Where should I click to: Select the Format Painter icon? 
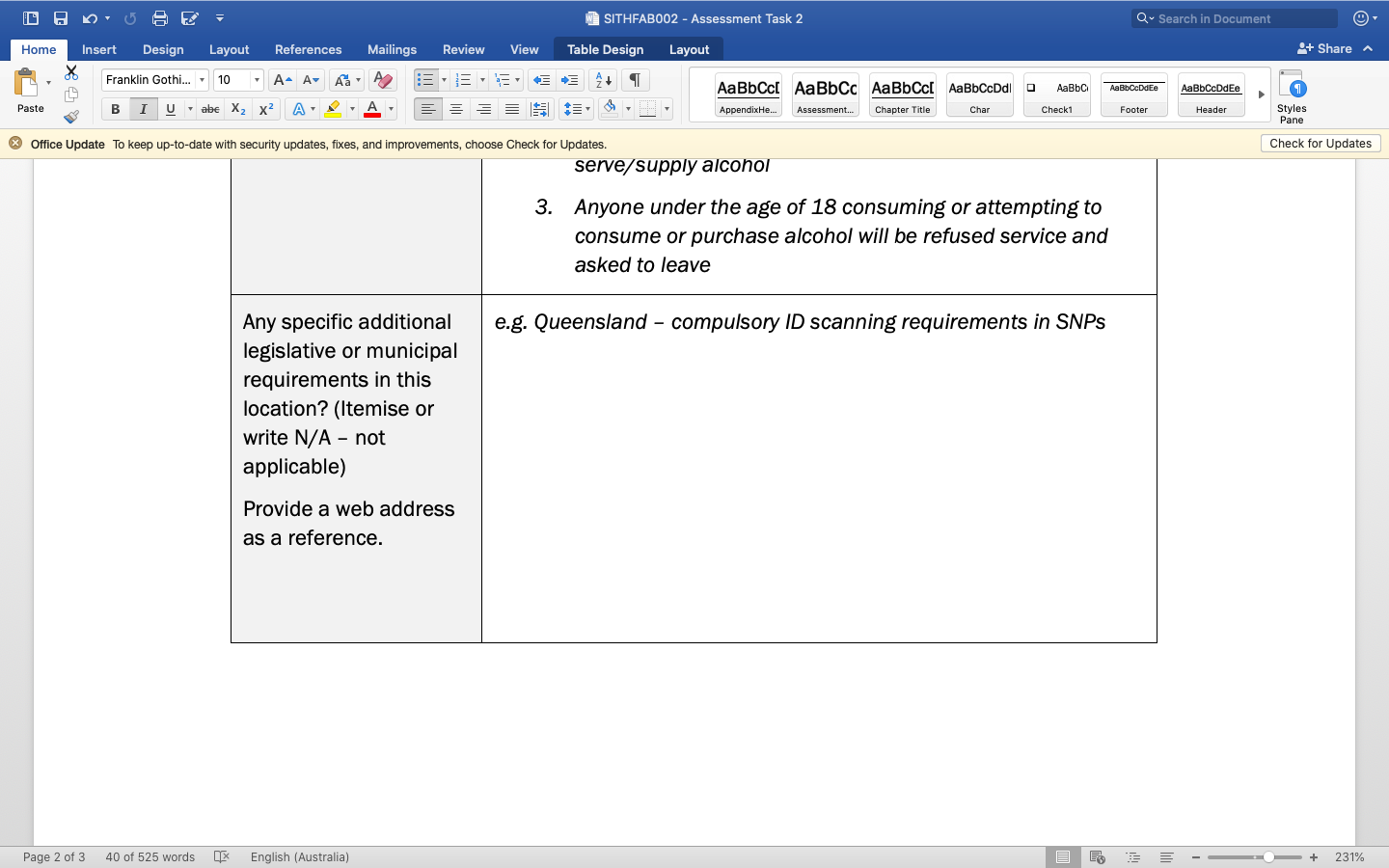click(72, 117)
